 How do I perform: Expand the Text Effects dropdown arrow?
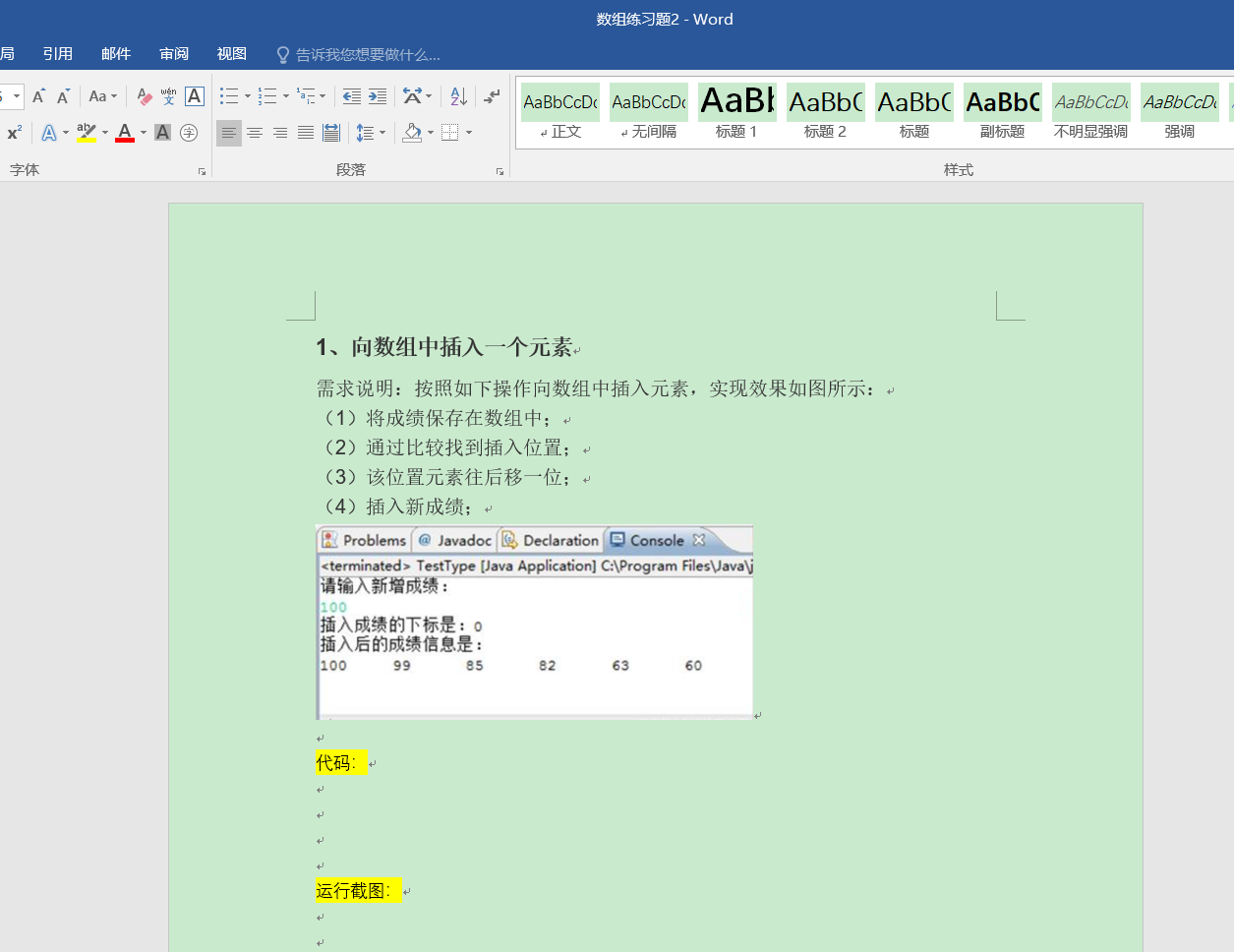click(x=66, y=133)
